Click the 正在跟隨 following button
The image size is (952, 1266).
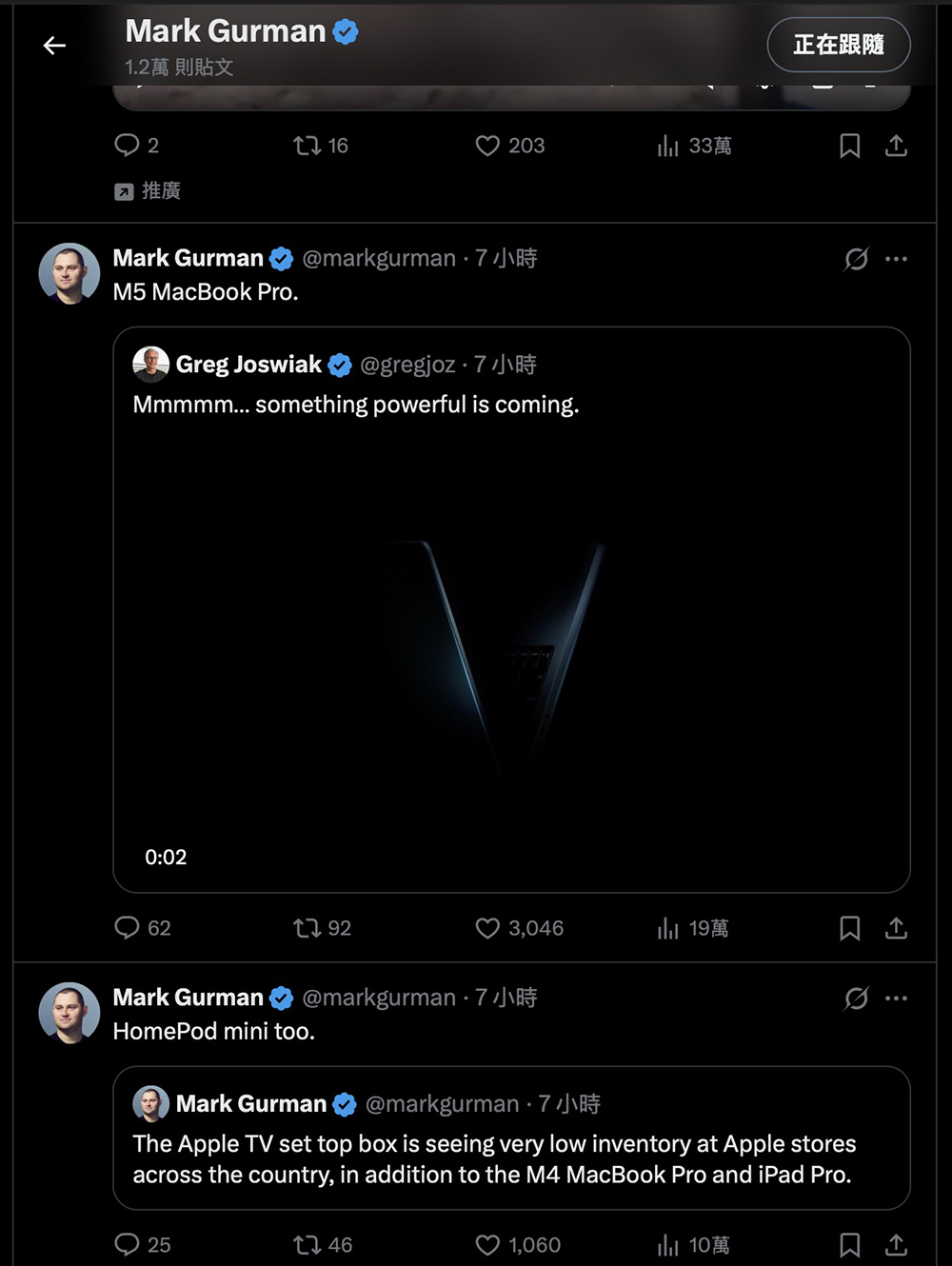838,45
